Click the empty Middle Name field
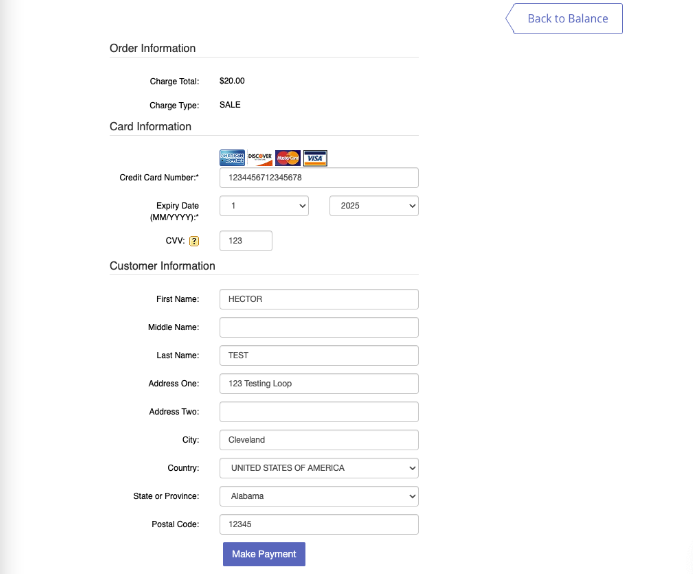 coord(319,327)
